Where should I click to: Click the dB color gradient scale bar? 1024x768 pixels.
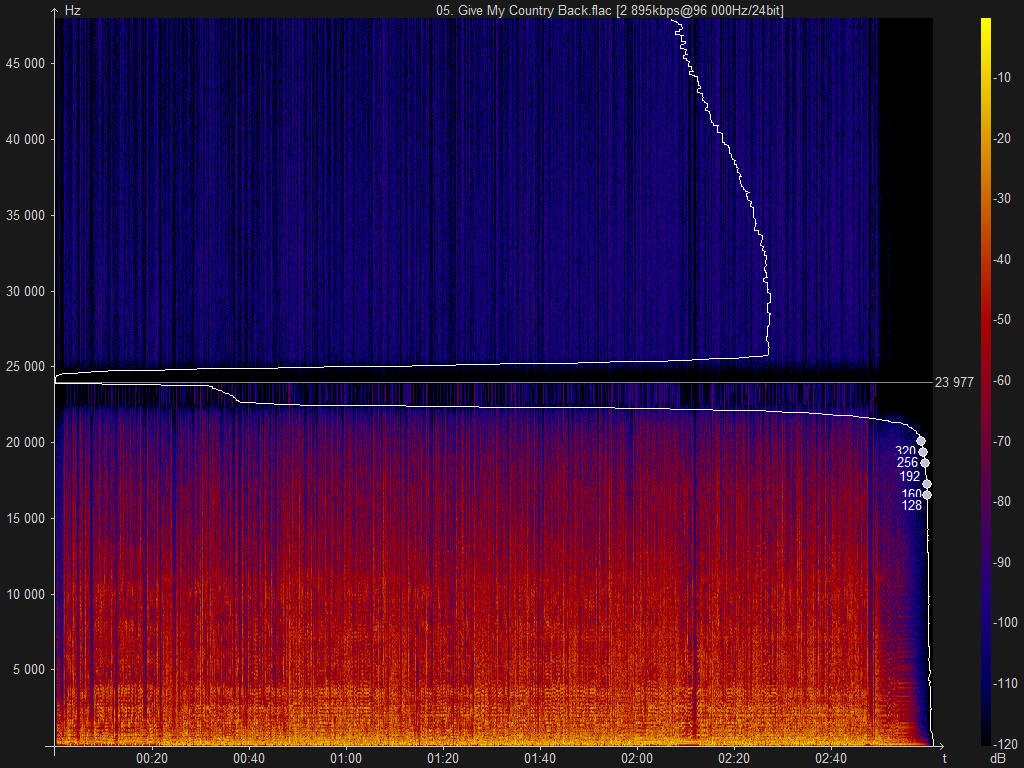point(985,381)
